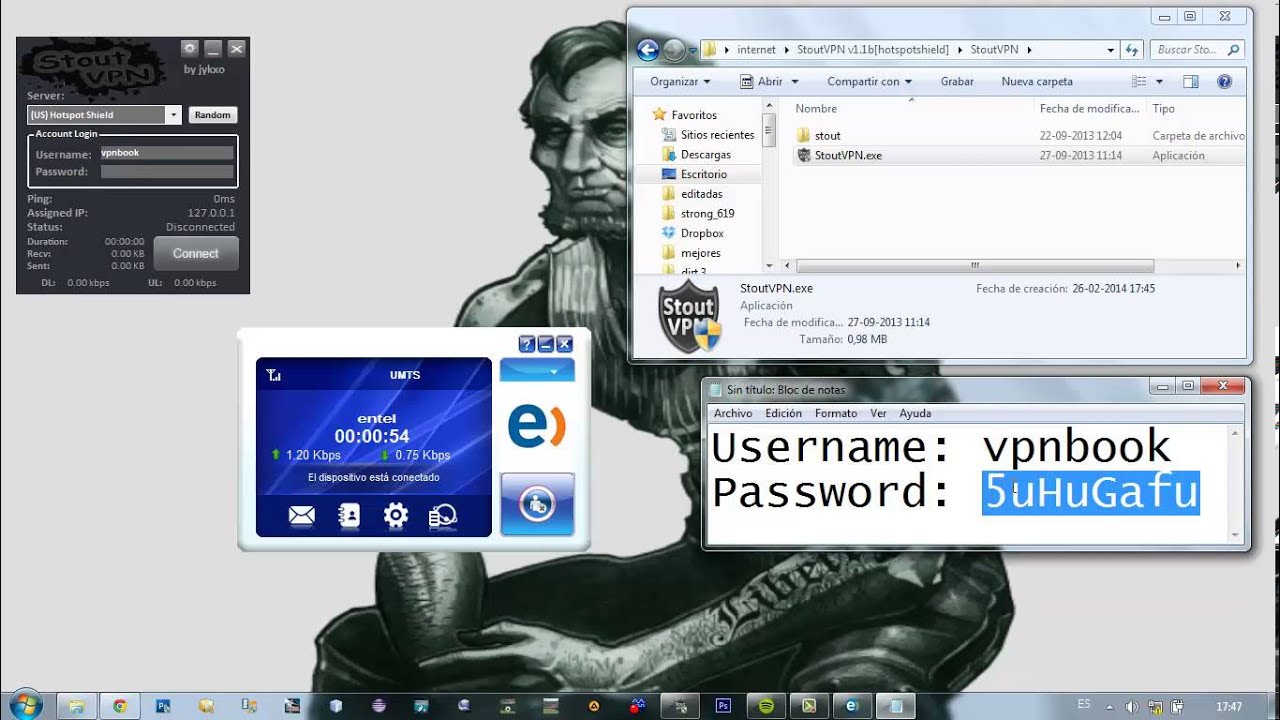Open Notepad's Formato menu
This screenshot has height=720, width=1280.
click(x=836, y=413)
